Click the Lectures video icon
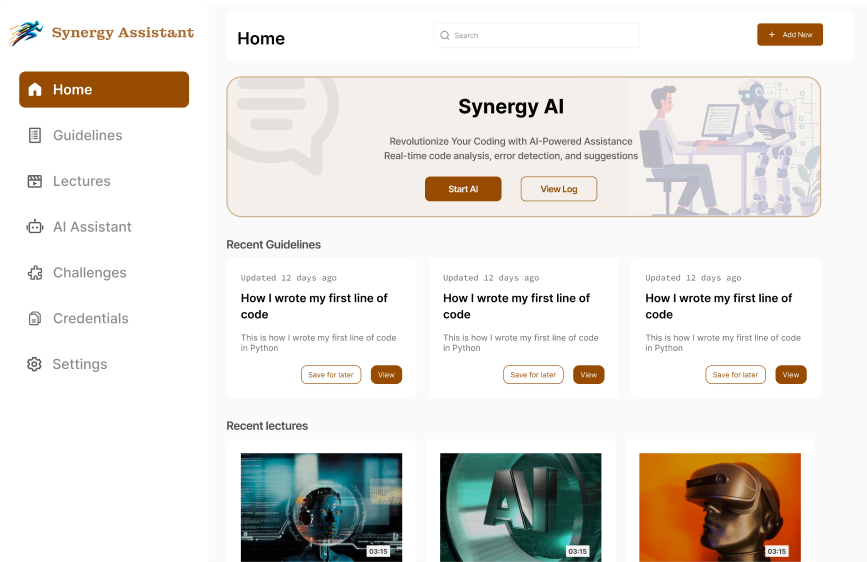Screen dimensions: 867x562 click(x=35, y=181)
